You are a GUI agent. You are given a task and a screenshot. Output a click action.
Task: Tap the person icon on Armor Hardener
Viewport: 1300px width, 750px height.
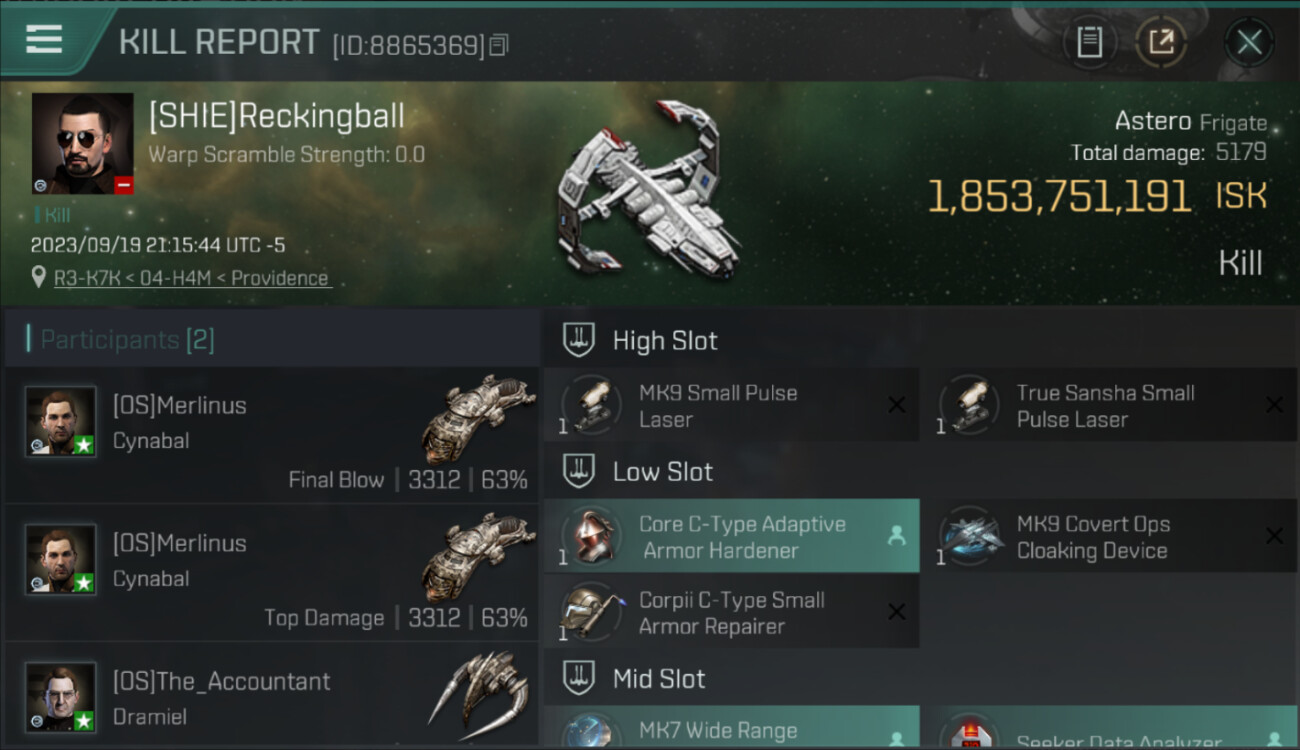pyautogui.click(x=896, y=536)
